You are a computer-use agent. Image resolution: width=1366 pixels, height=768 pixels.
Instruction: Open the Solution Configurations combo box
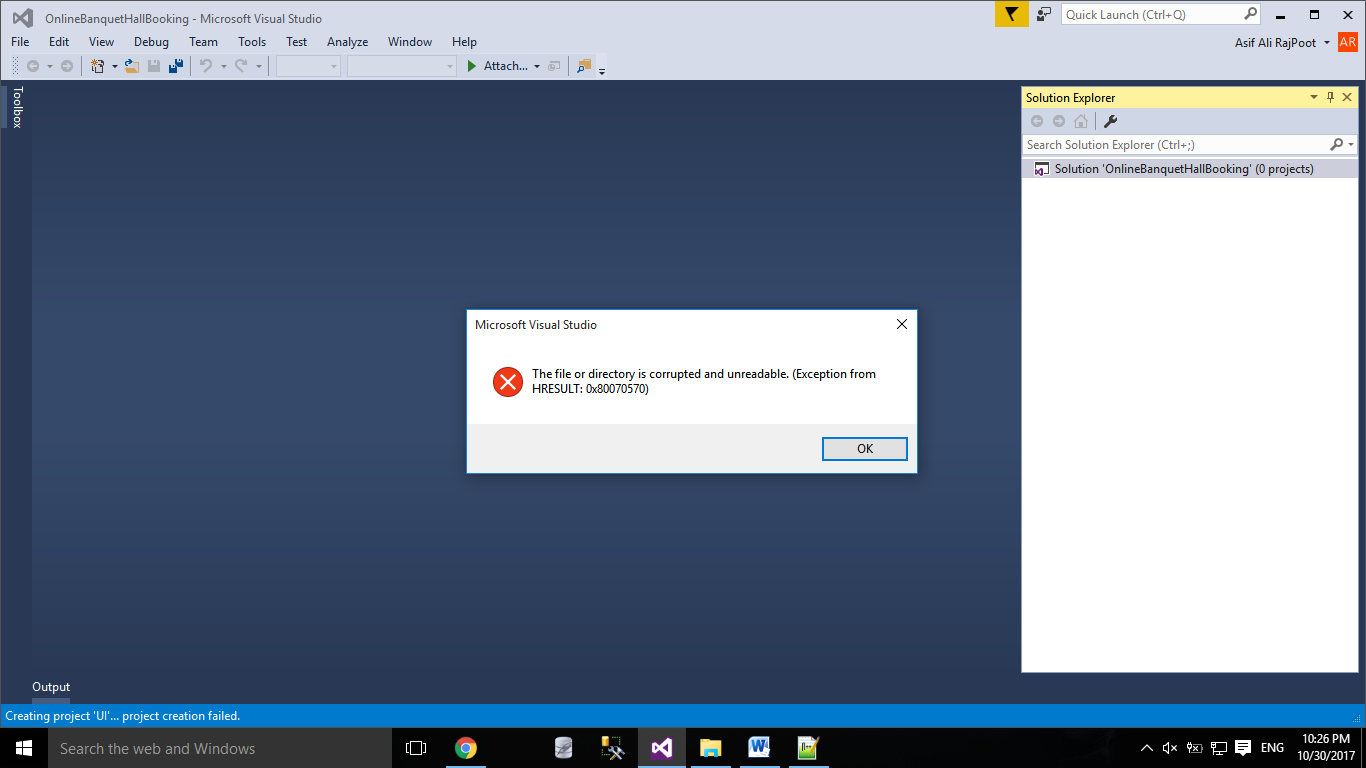tap(308, 66)
